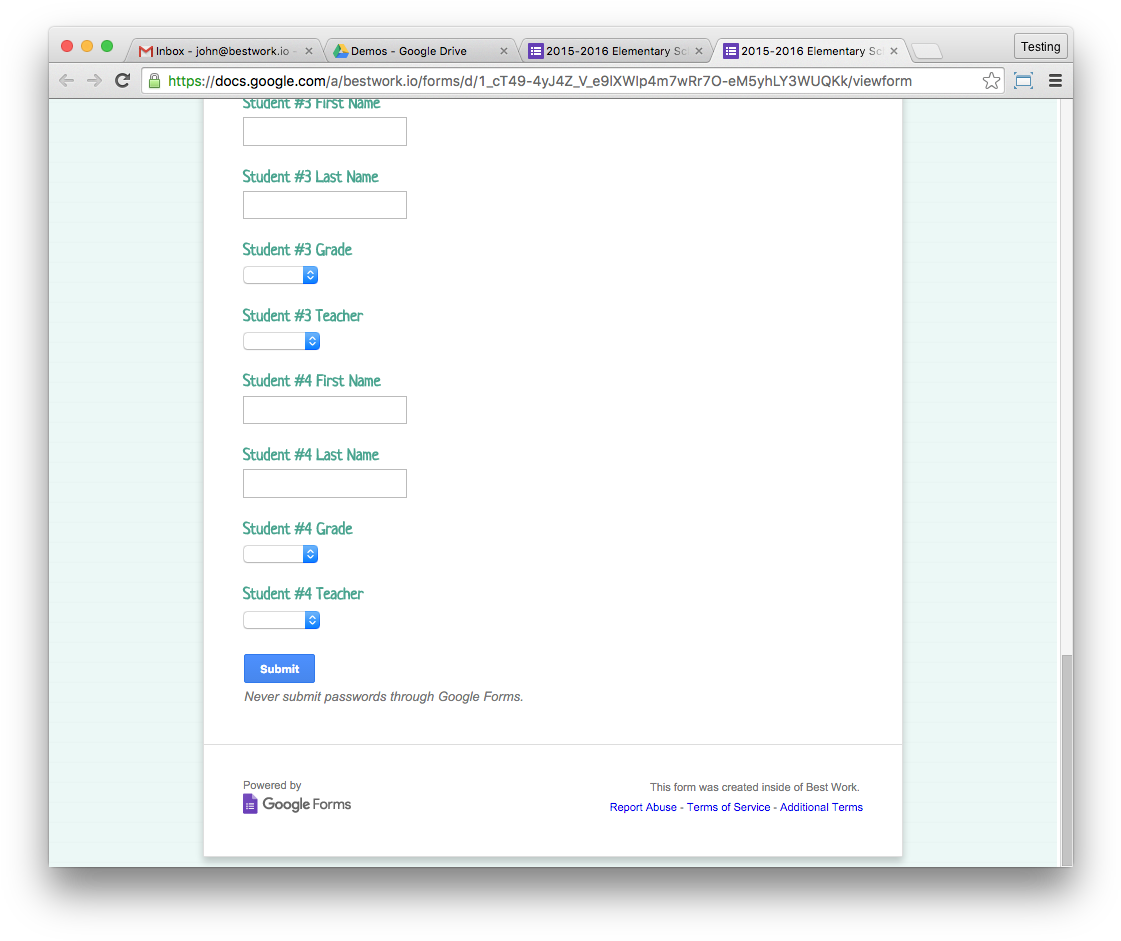Screen dimensions: 1121x941
Task: Click the Testing profile button
Action: click(1040, 46)
